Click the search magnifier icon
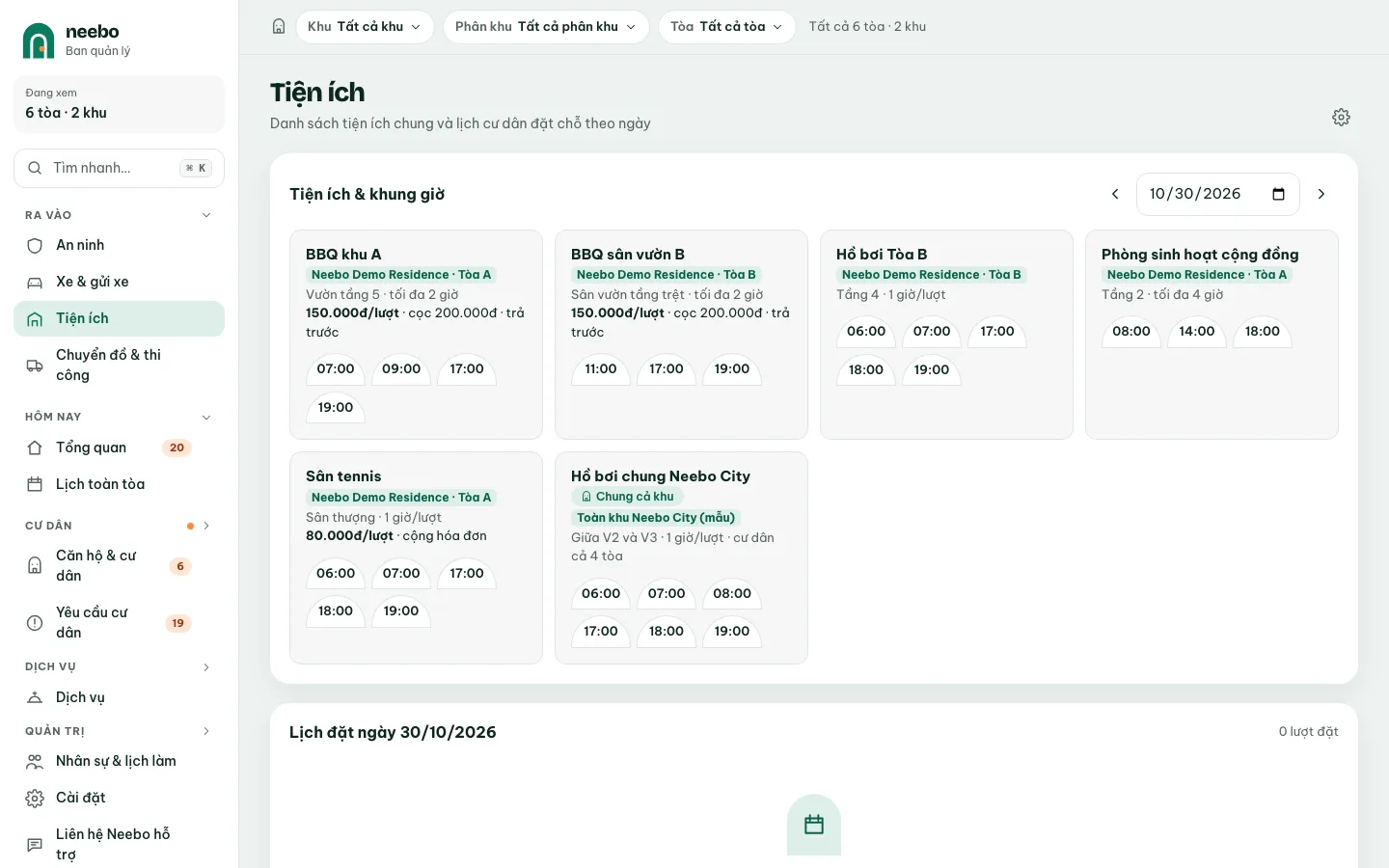1389x868 pixels. 35,168
